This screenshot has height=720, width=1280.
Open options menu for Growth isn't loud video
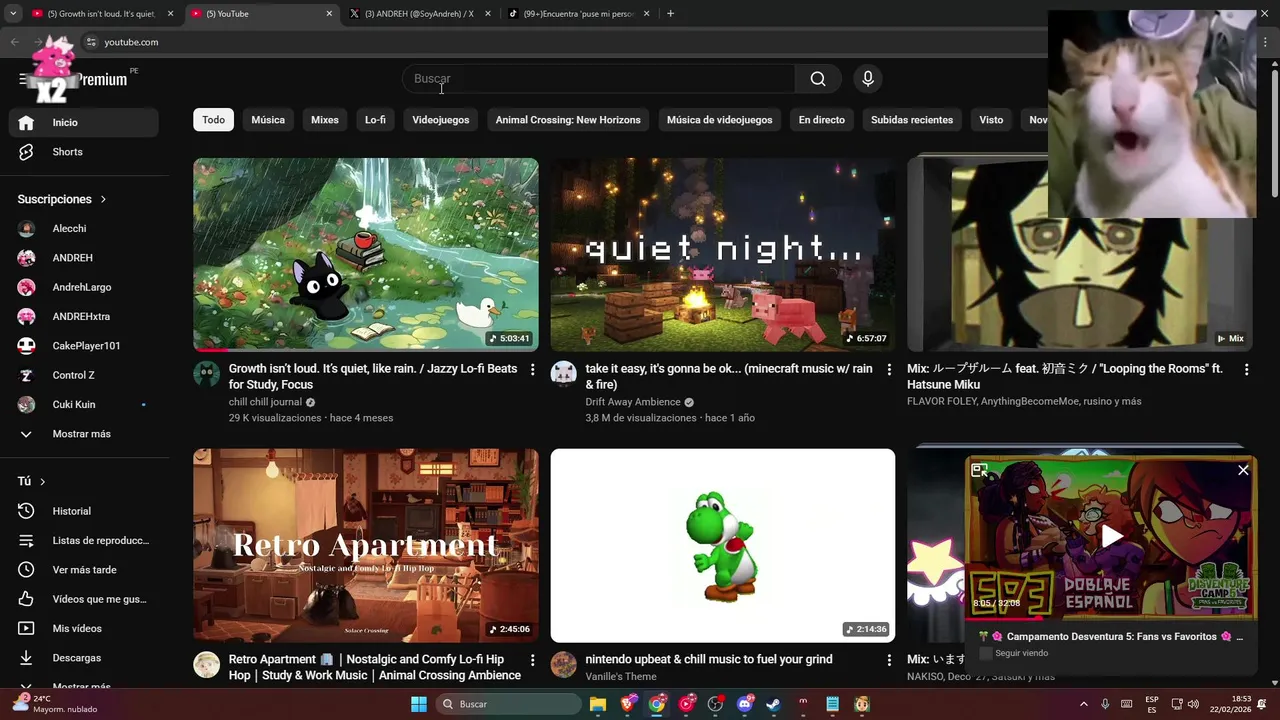(x=532, y=370)
